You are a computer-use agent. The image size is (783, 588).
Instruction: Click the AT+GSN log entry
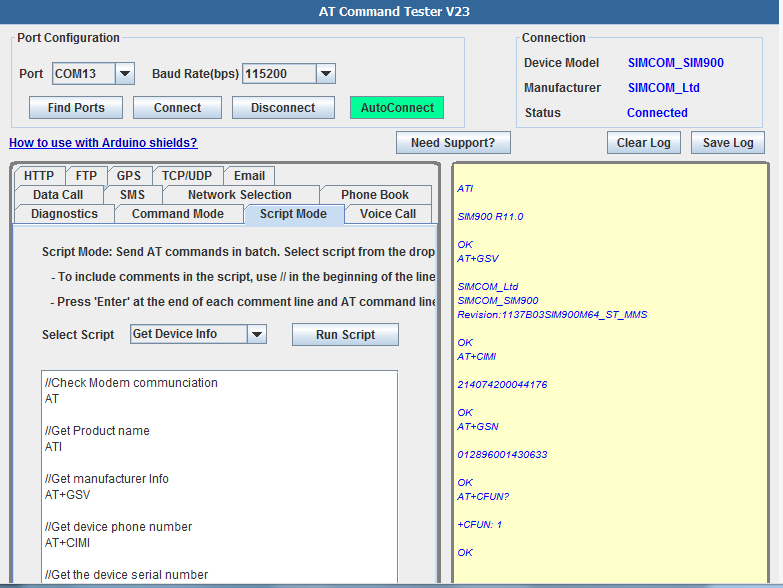point(478,426)
